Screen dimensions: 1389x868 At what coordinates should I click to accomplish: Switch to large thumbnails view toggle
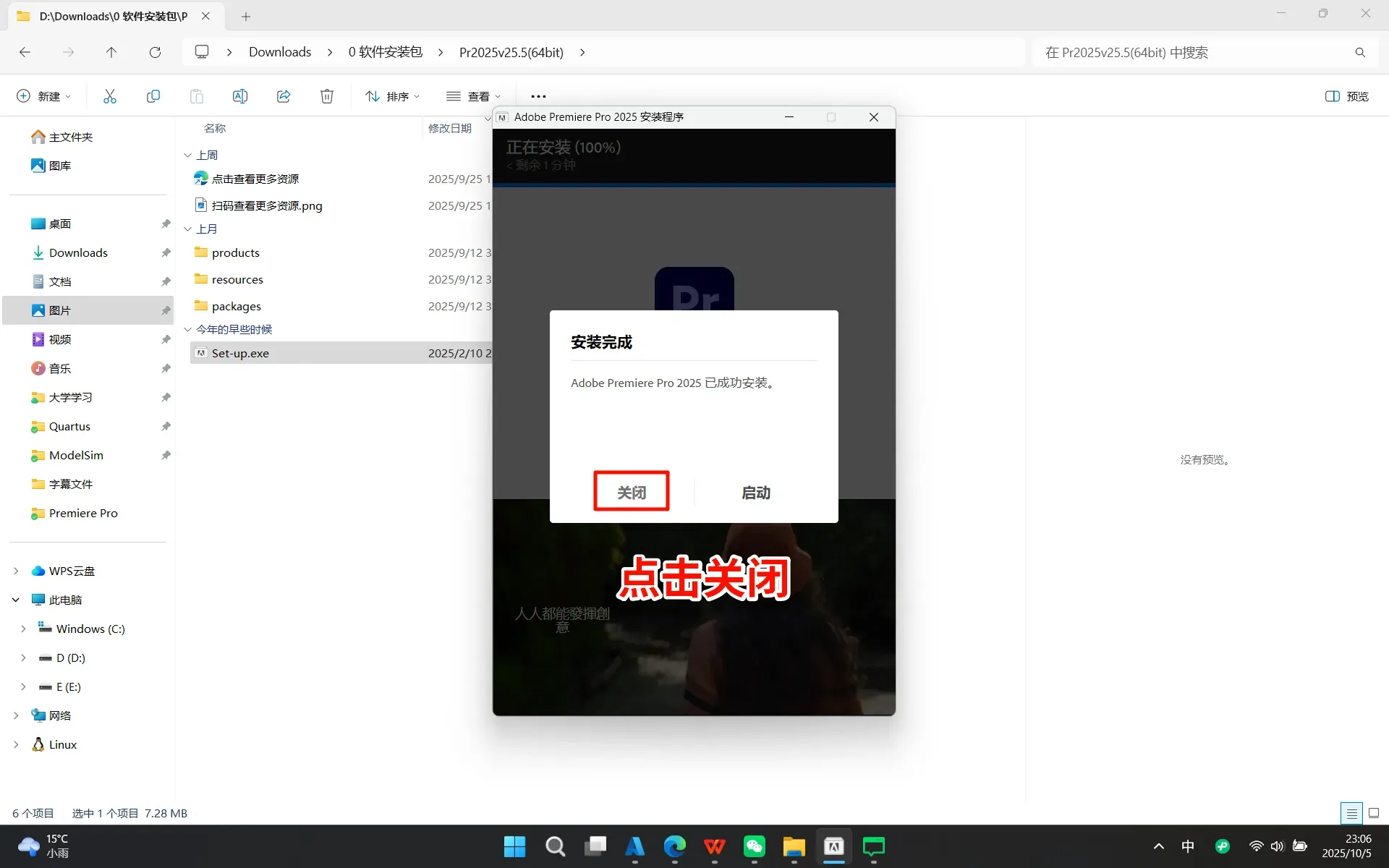pos(1374,813)
